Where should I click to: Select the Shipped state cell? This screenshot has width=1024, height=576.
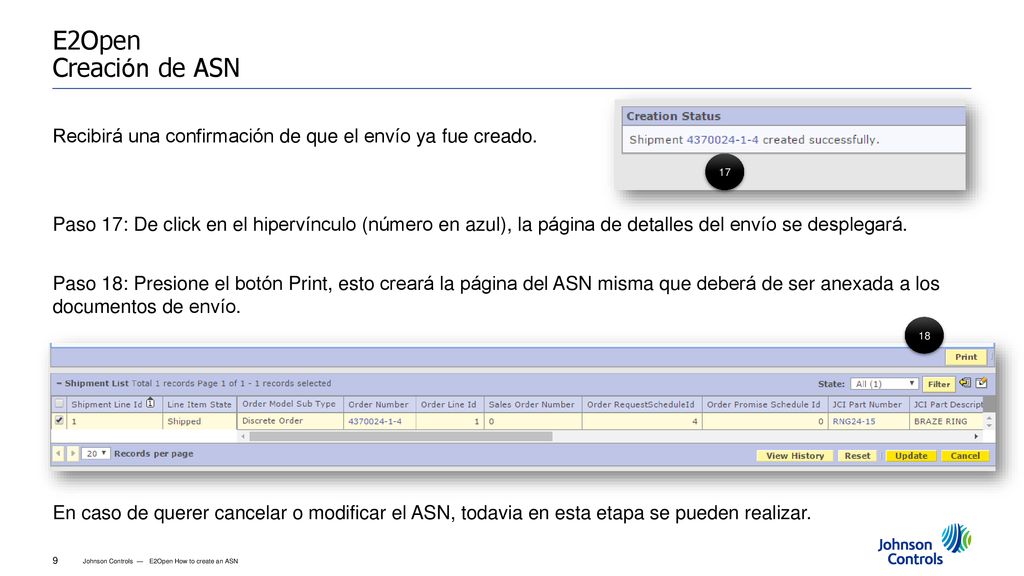pos(199,421)
